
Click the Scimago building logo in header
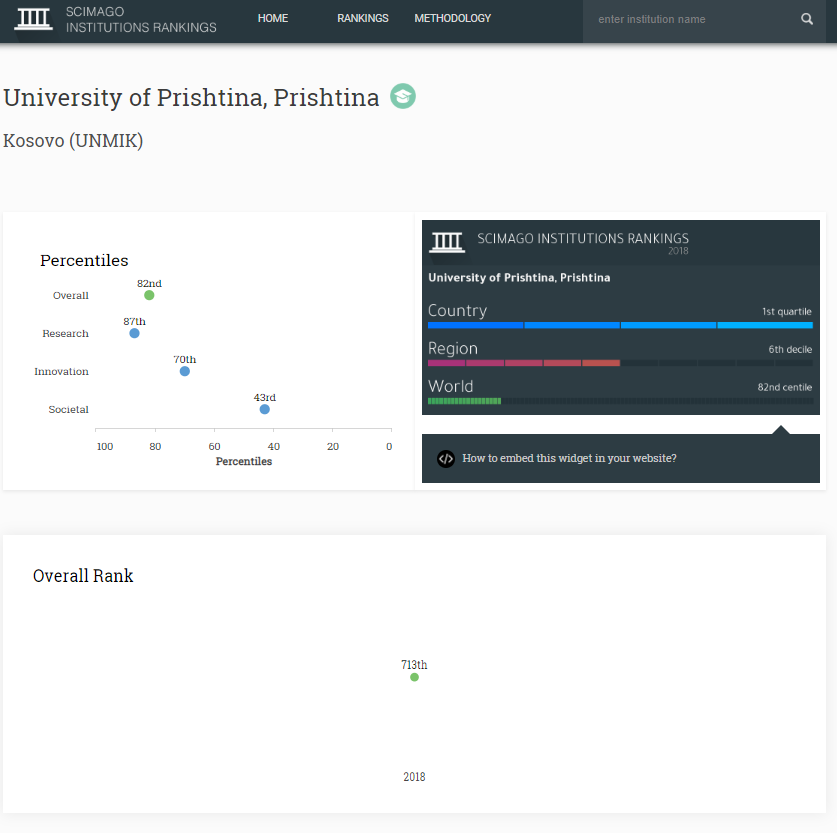pyautogui.click(x=33, y=19)
